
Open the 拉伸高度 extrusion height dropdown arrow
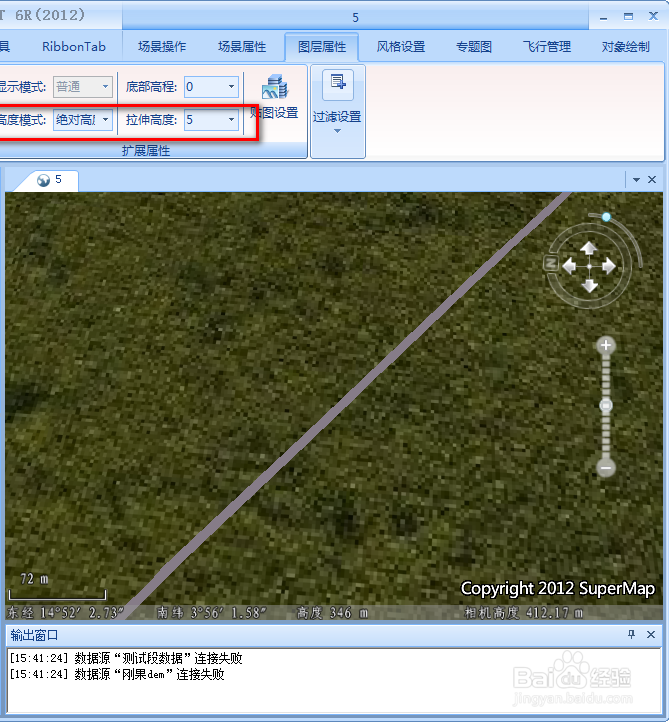click(x=232, y=120)
